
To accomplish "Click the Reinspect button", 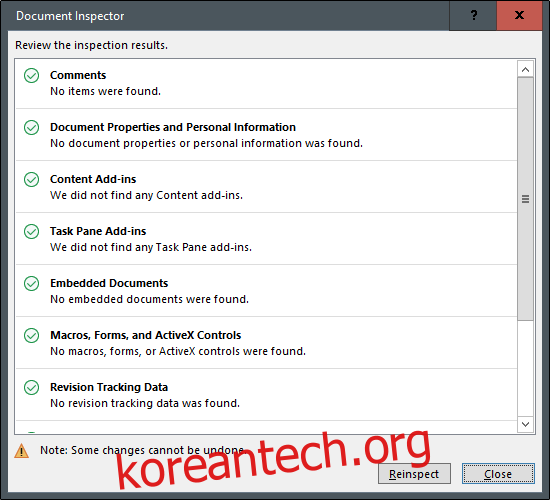I will [x=414, y=474].
